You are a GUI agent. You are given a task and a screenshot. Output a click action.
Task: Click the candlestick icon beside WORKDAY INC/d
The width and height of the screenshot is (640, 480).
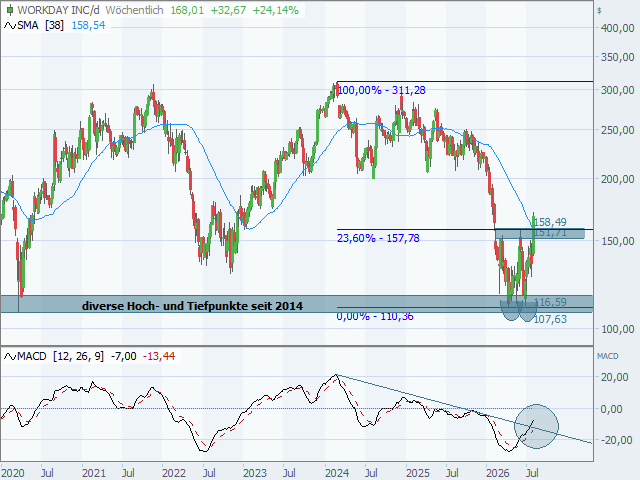pyautogui.click(x=10, y=10)
